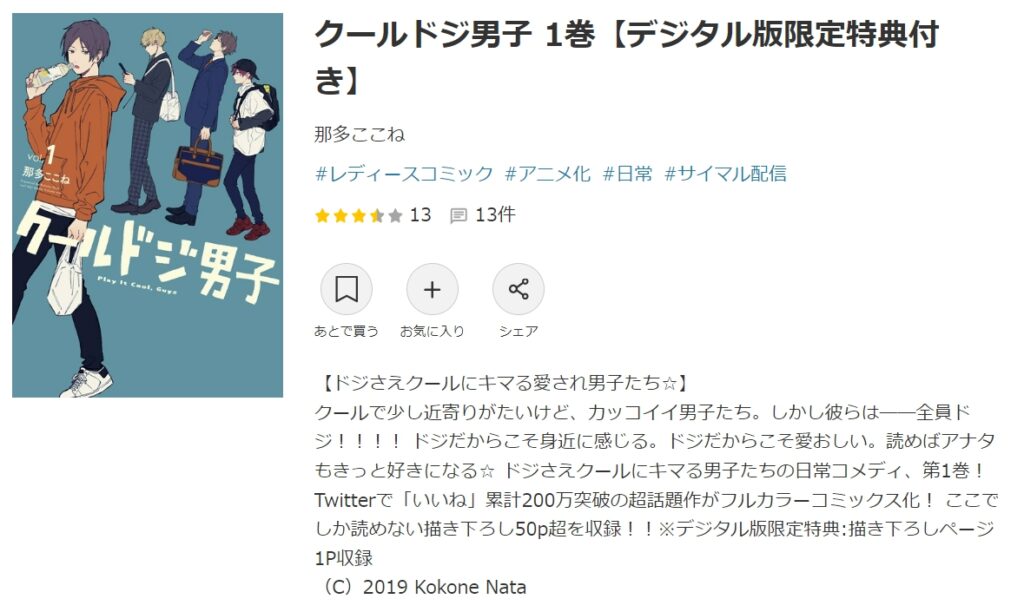This screenshot has height=612, width=1024.
Task: Click the star rating row
Action: (x=359, y=216)
